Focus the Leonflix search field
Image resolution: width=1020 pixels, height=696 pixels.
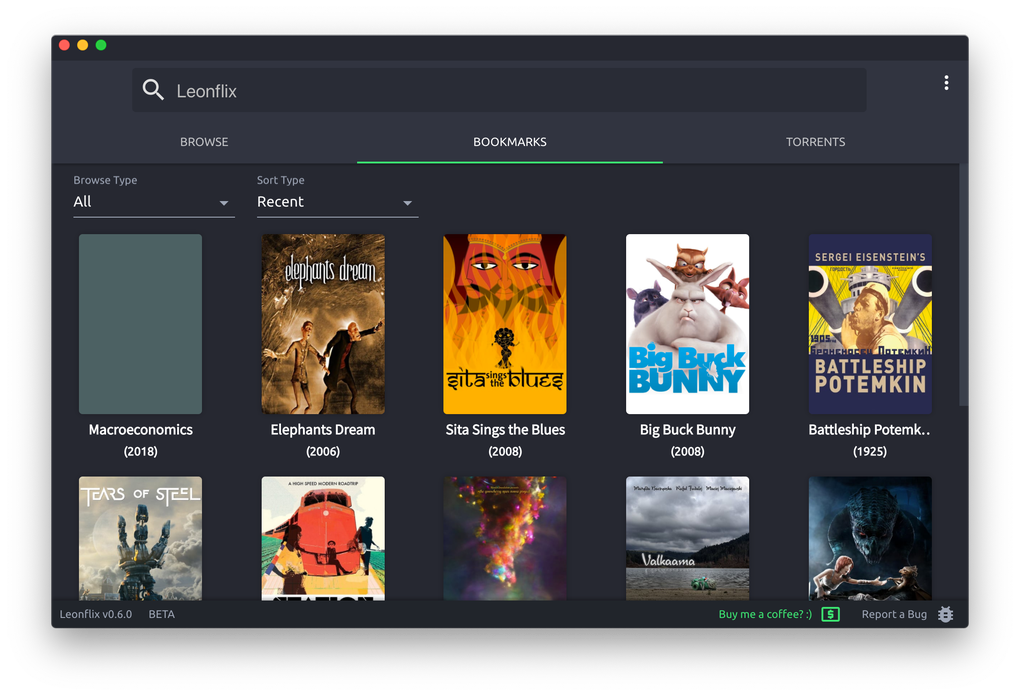coord(499,90)
